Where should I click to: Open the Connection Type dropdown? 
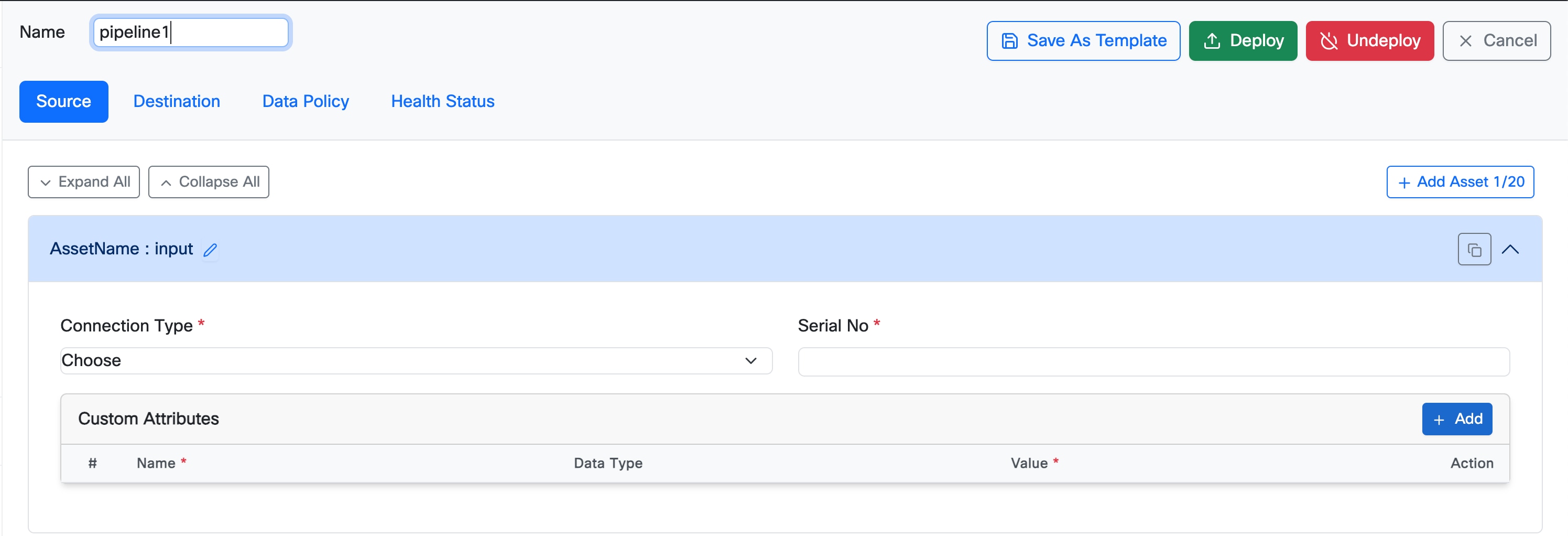tap(416, 361)
